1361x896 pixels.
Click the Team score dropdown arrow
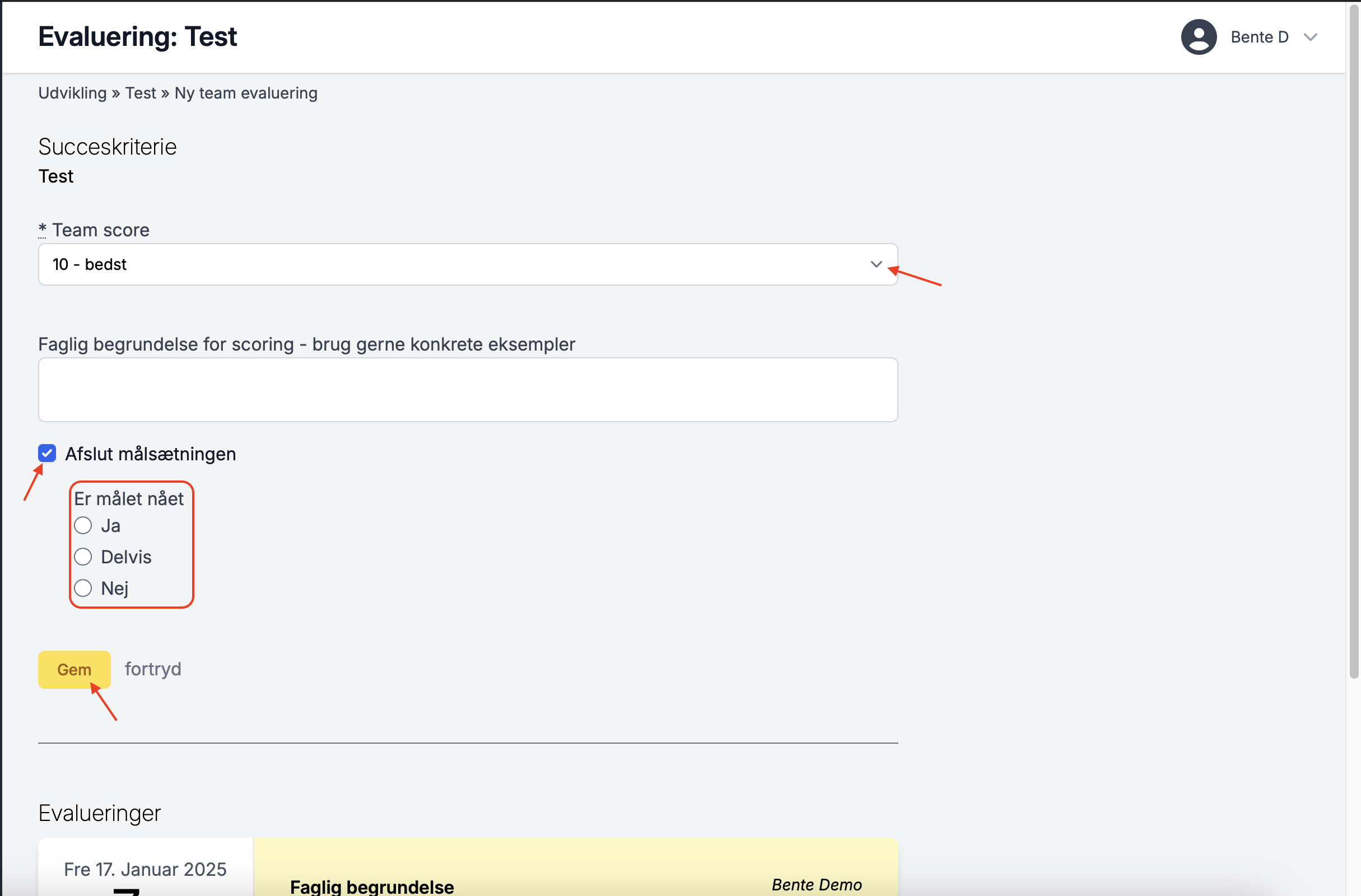875,264
